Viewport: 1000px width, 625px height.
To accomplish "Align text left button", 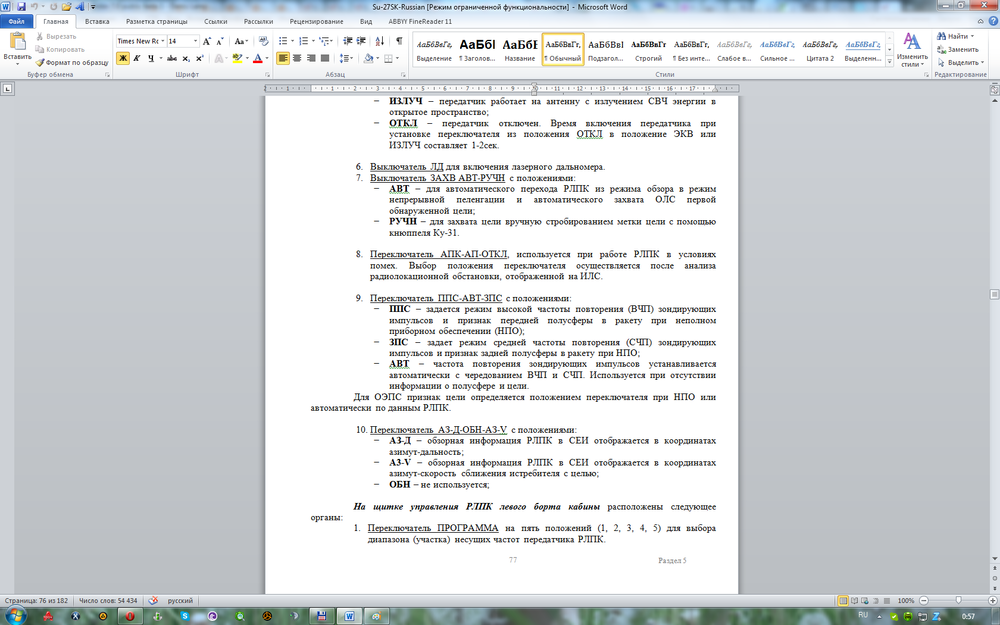I will (283, 58).
